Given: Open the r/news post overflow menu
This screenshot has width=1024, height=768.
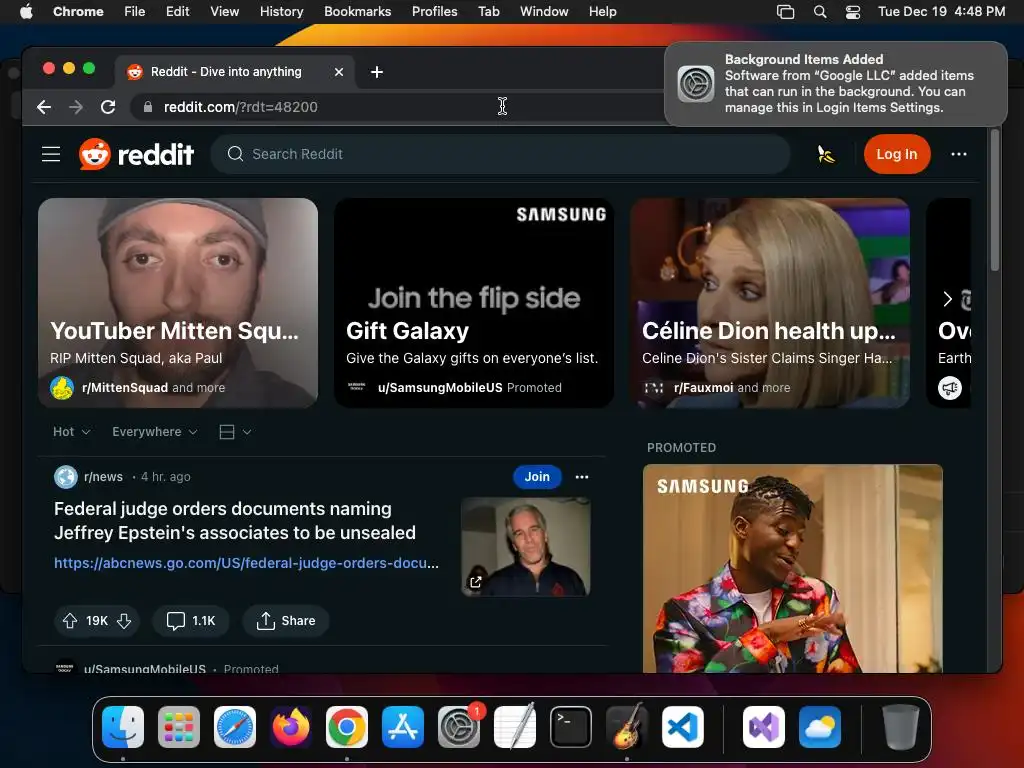Looking at the screenshot, I should point(582,477).
